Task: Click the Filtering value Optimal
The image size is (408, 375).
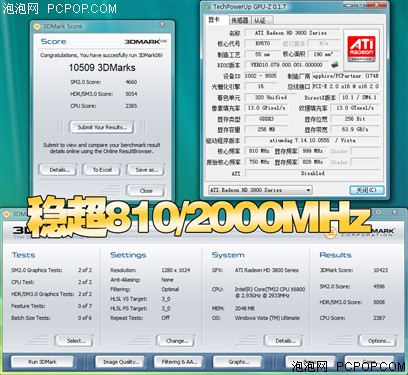Action: 170,289
